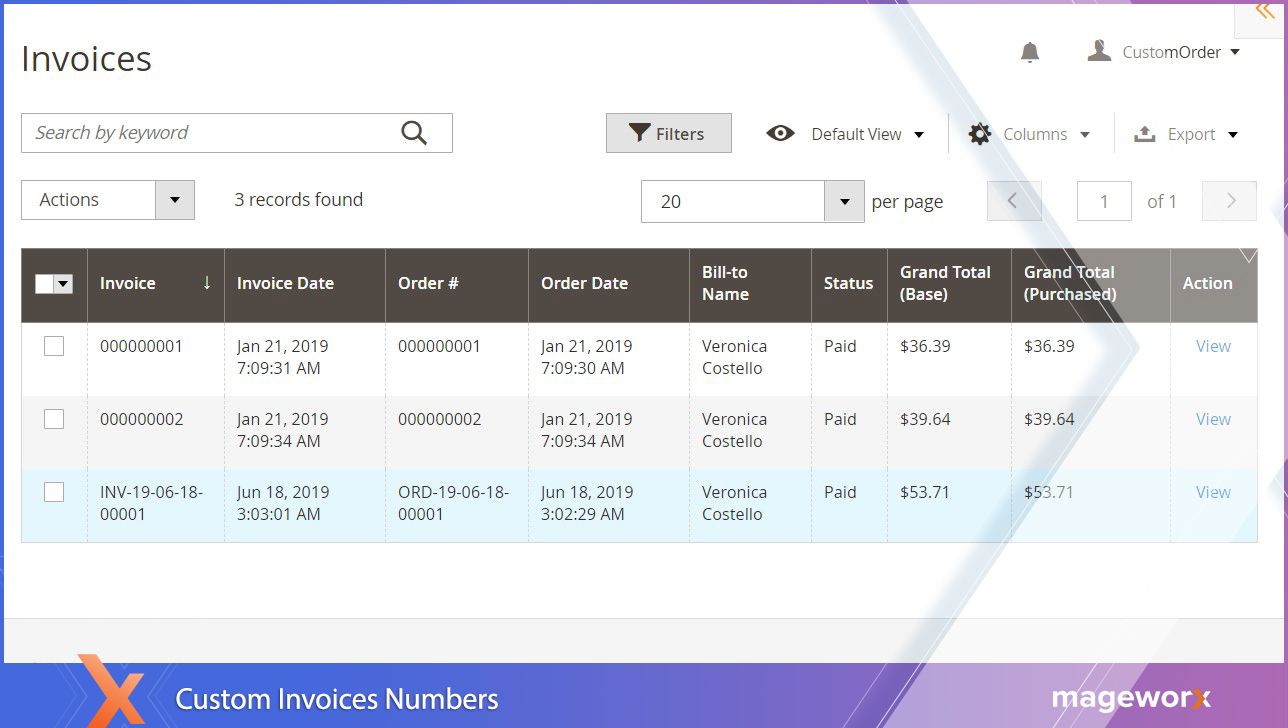Click the user avatar icon beside CustomOrder
This screenshot has width=1288, height=728.
click(1099, 52)
